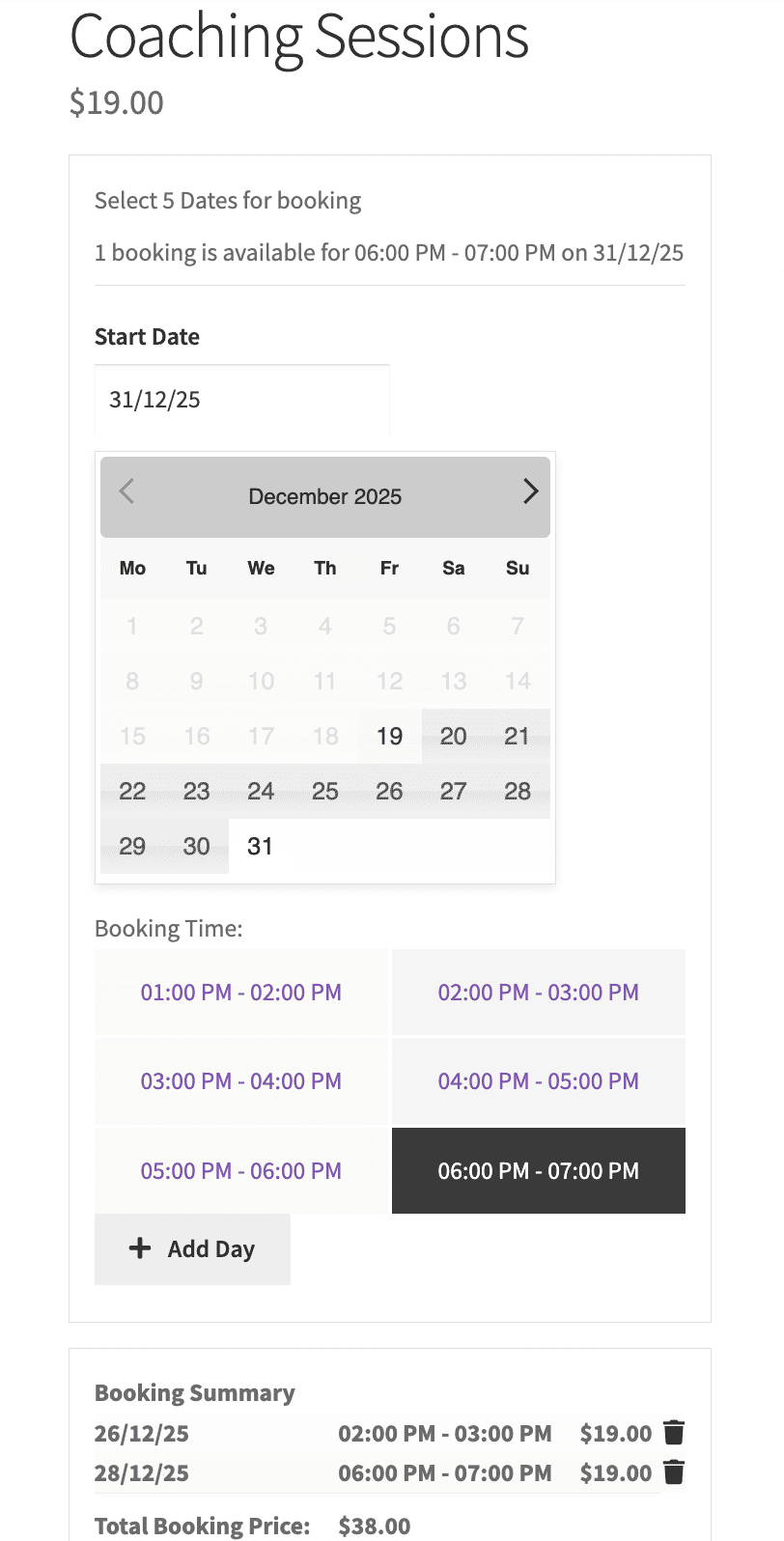Remove the 28/12/25 booking with trash icon
Screen dimensions: 784x1541
coord(674,1472)
